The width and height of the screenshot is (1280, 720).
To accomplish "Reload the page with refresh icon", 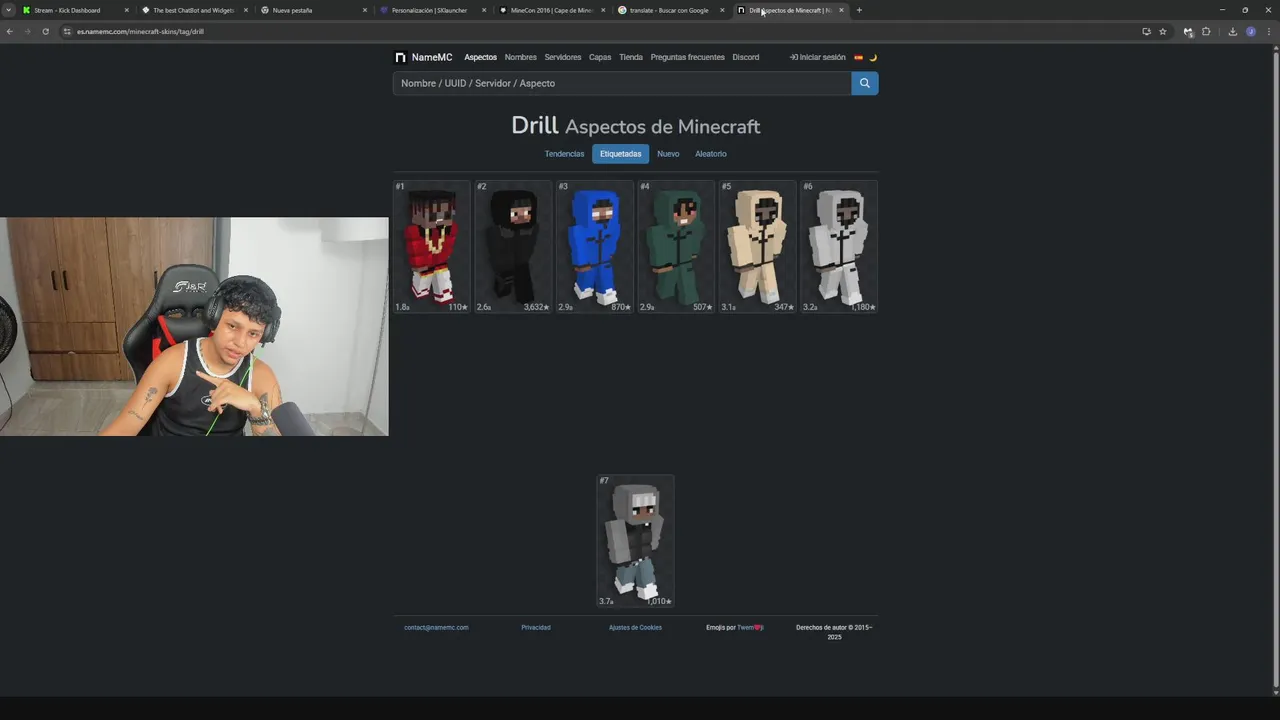I will pos(45,31).
